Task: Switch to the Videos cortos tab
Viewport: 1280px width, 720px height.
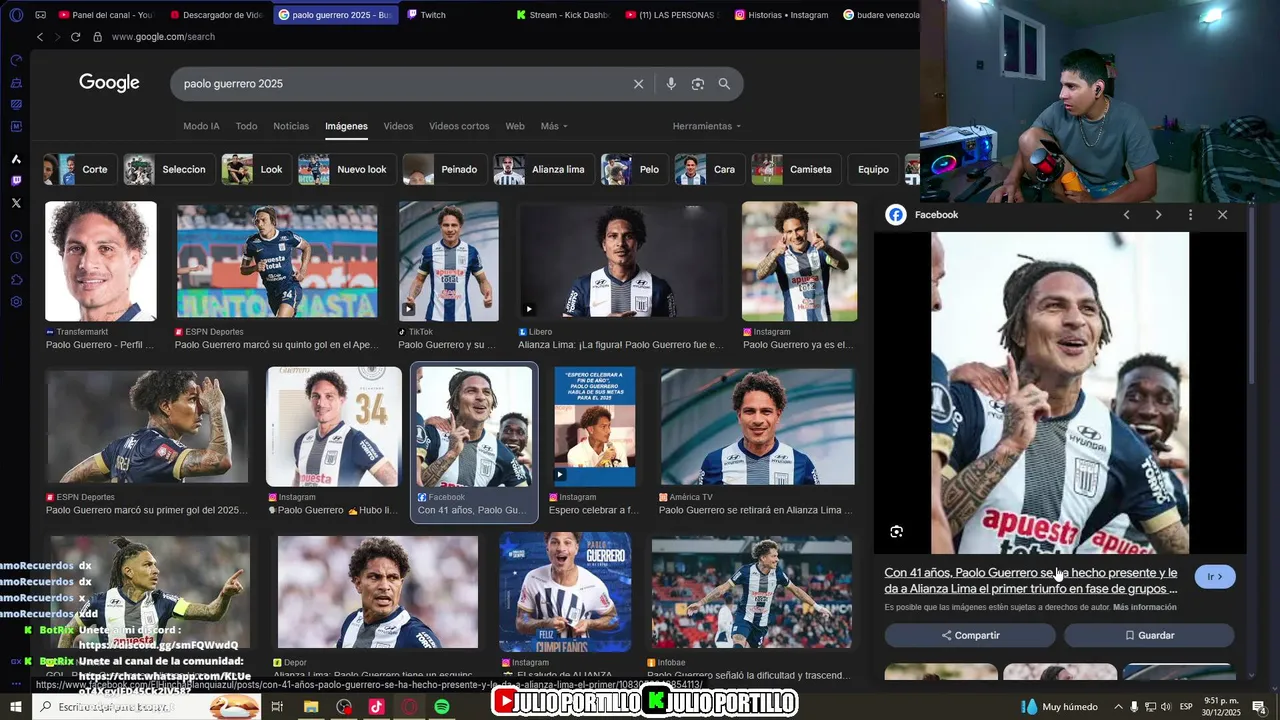Action: click(x=459, y=126)
